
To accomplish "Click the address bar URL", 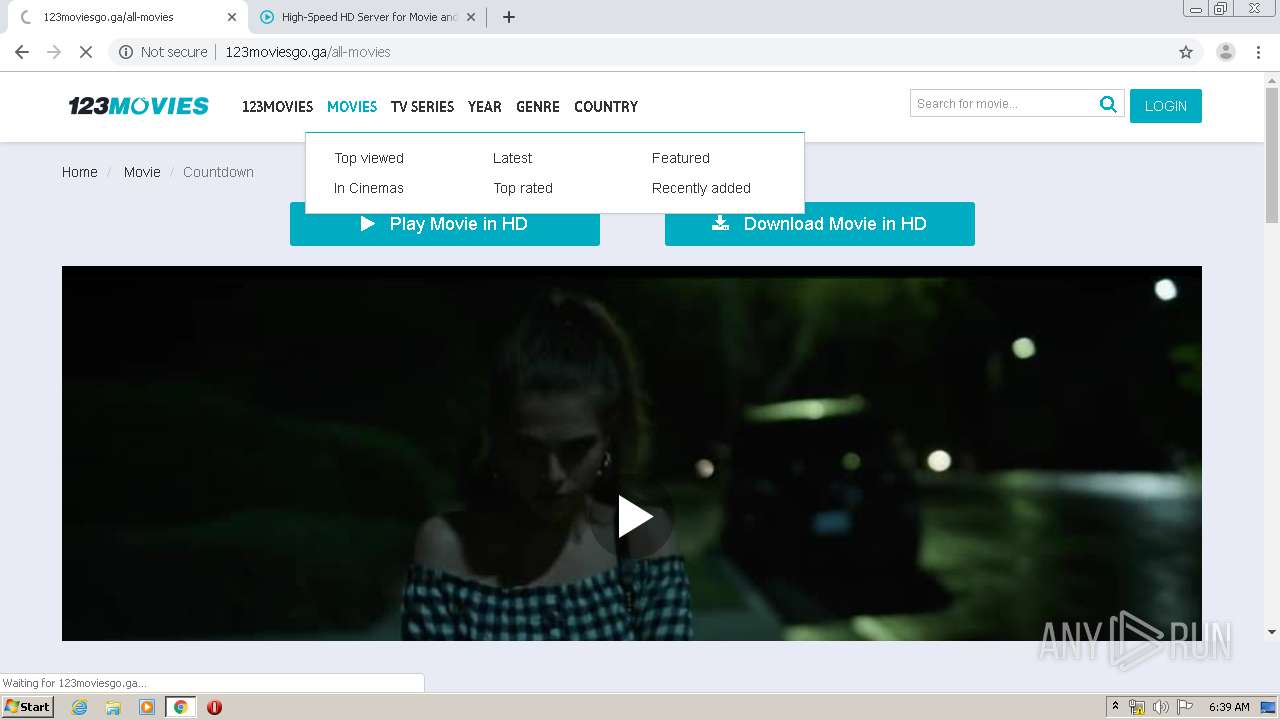I will tap(308, 52).
